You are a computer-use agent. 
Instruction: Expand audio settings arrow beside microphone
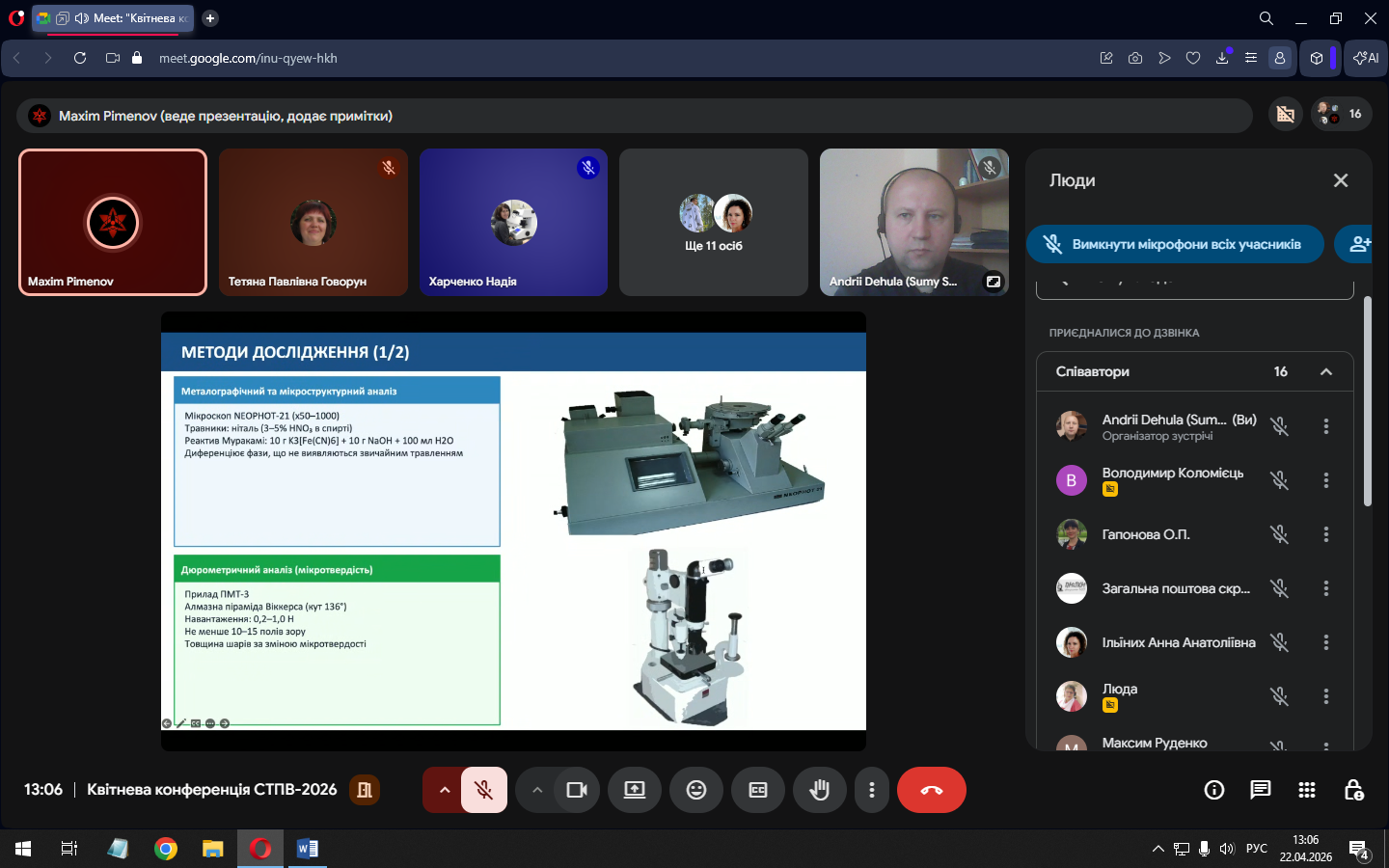click(x=444, y=790)
